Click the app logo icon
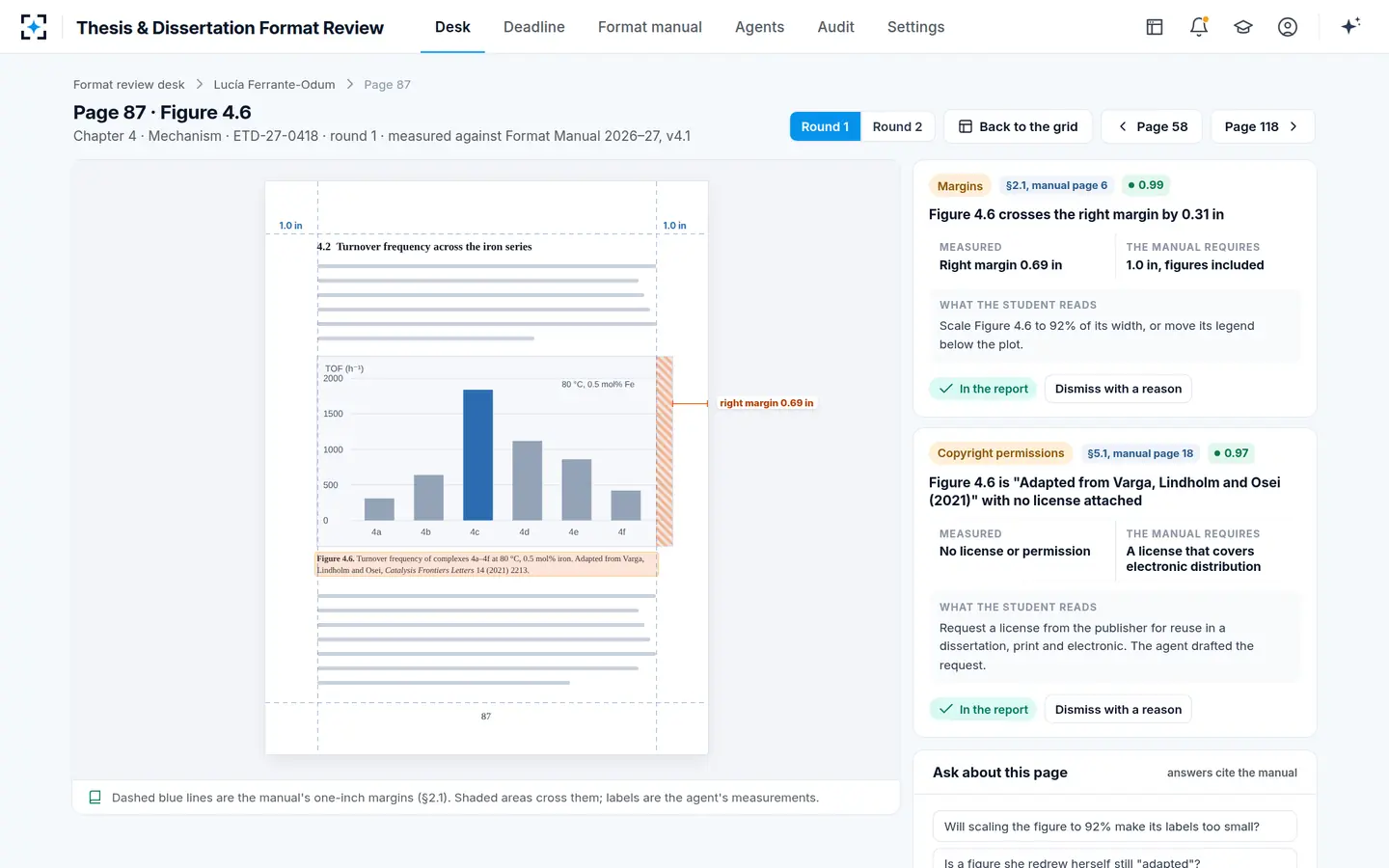Screen dimensions: 1389x868 click(x=34, y=27)
